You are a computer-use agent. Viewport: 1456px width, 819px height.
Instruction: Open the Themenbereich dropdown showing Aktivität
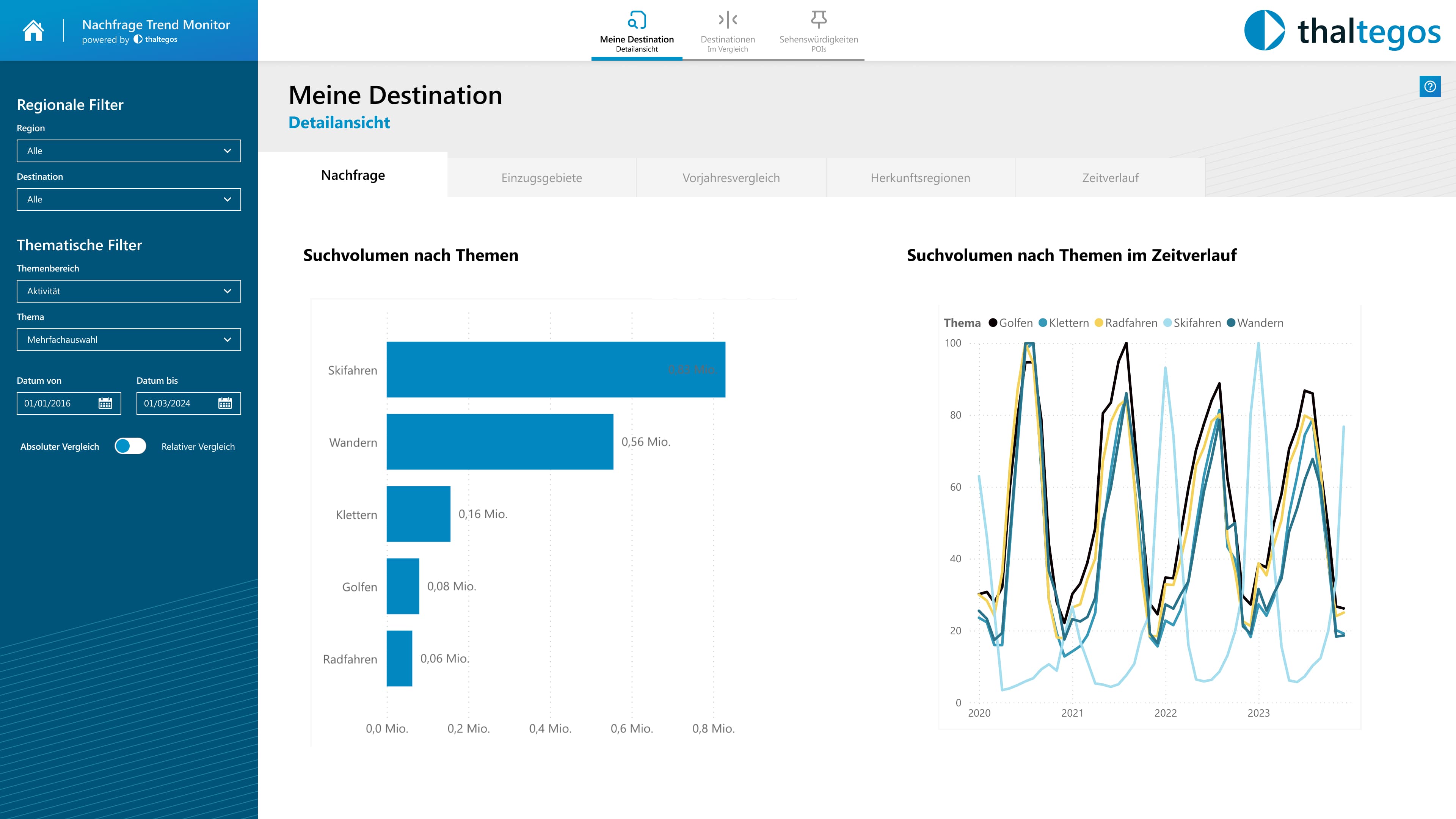129,291
